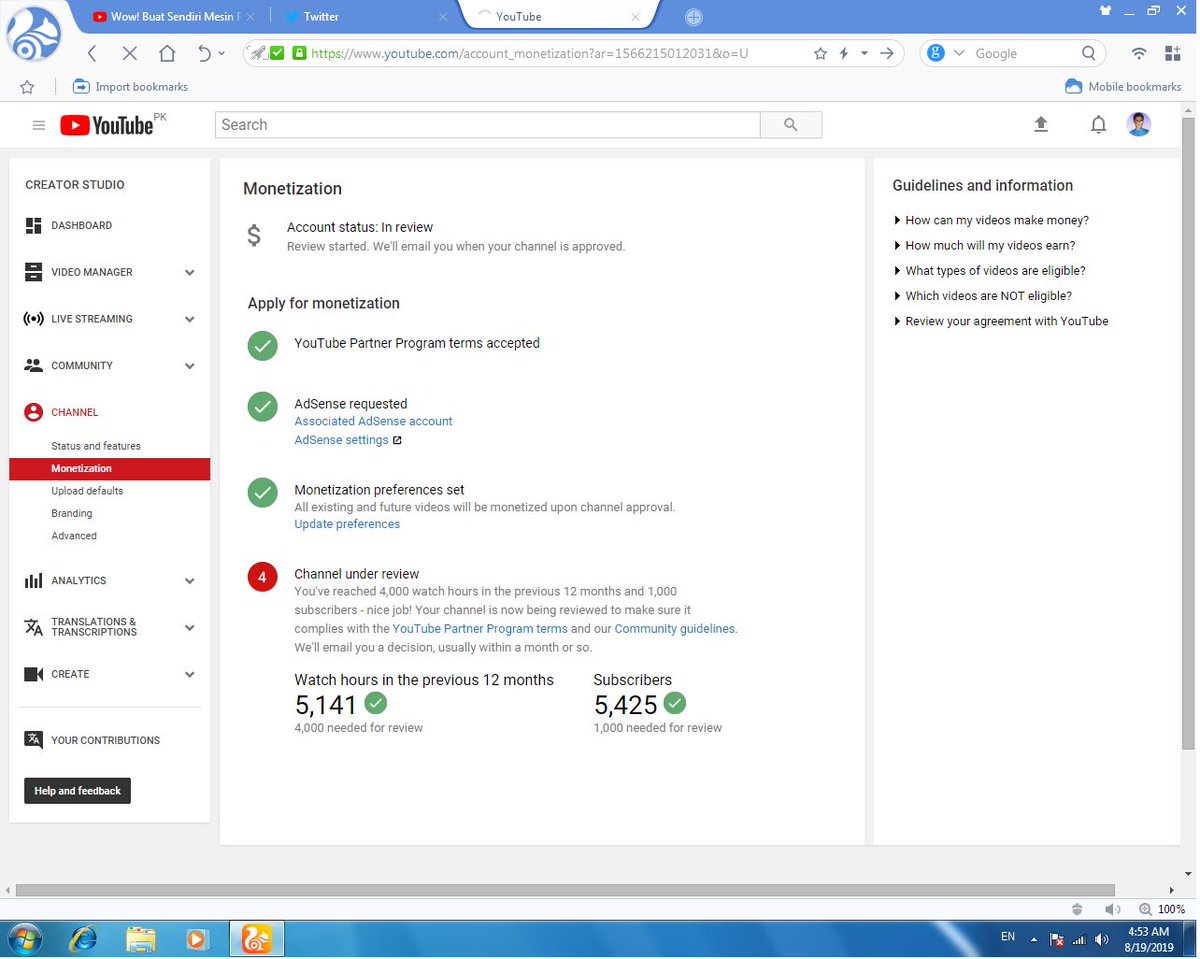Open Windows Explorer folder on taskbar

point(141,940)
